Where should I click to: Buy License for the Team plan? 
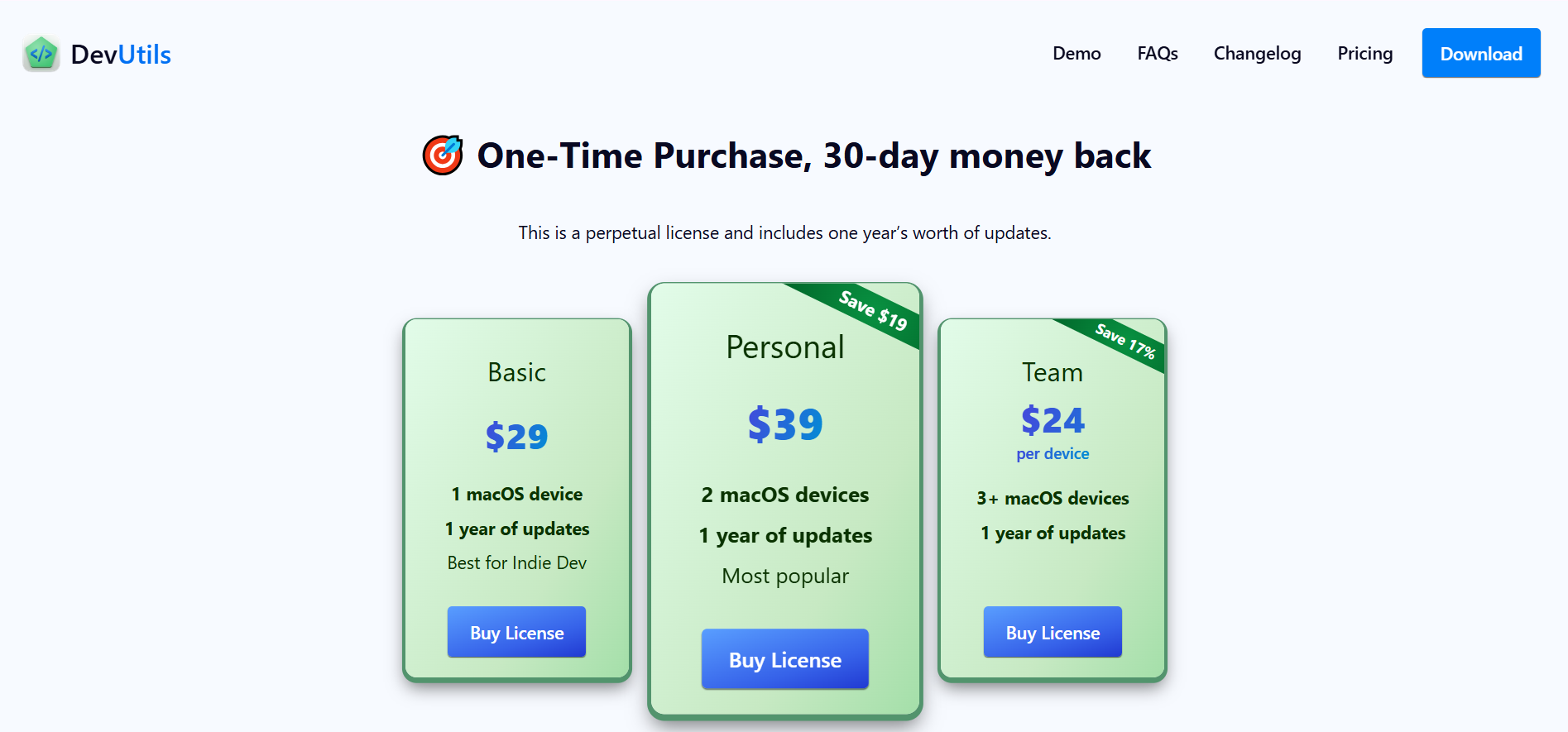pyautogui.click(x=1052, y=631)
